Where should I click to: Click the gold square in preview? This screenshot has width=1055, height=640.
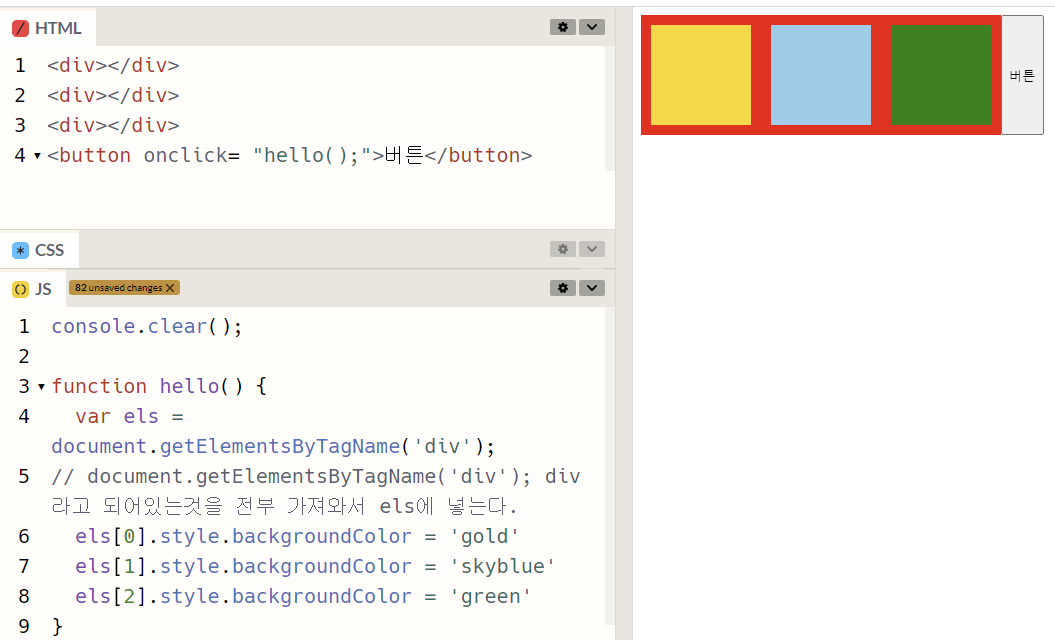[700, 75]
